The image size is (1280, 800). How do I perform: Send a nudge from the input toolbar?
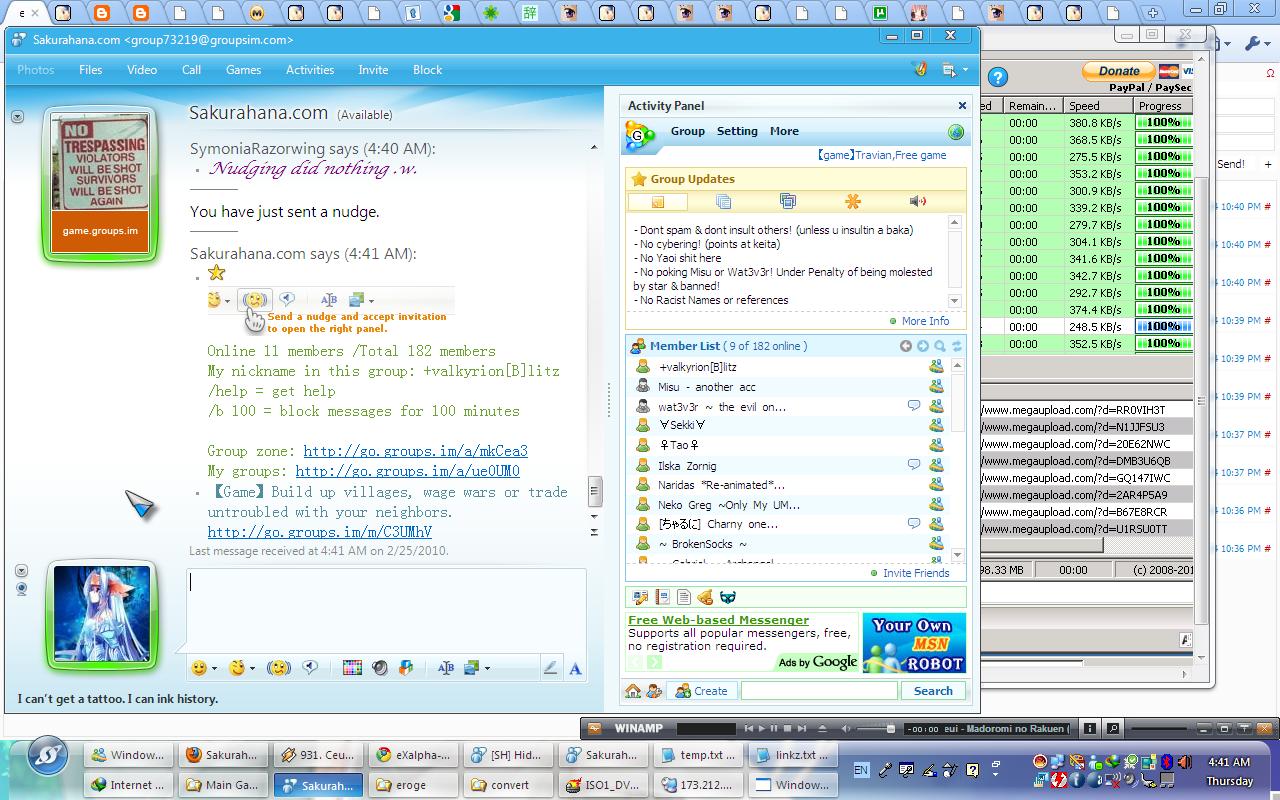pyautogui.click(x=279, y=668)
